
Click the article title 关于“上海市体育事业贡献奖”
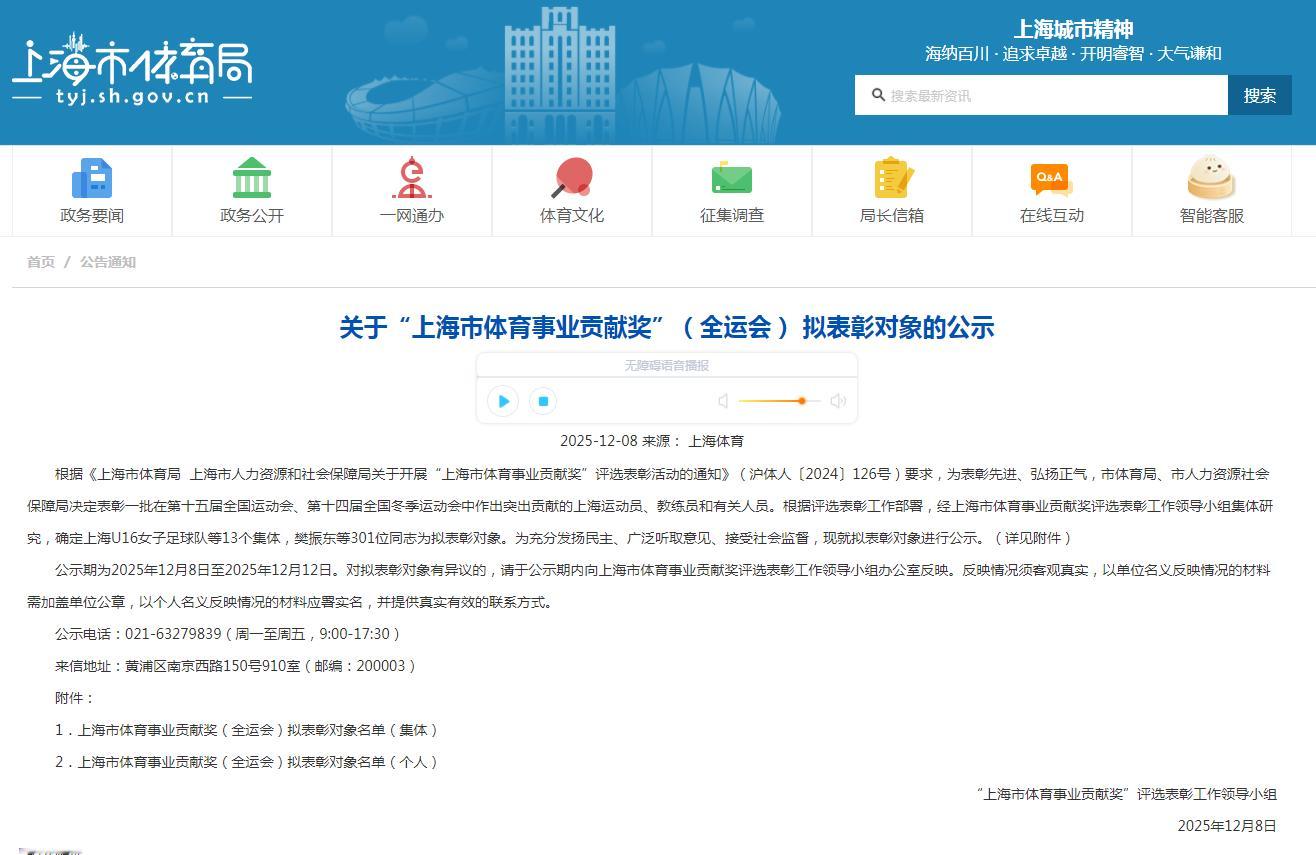[666, 327]
